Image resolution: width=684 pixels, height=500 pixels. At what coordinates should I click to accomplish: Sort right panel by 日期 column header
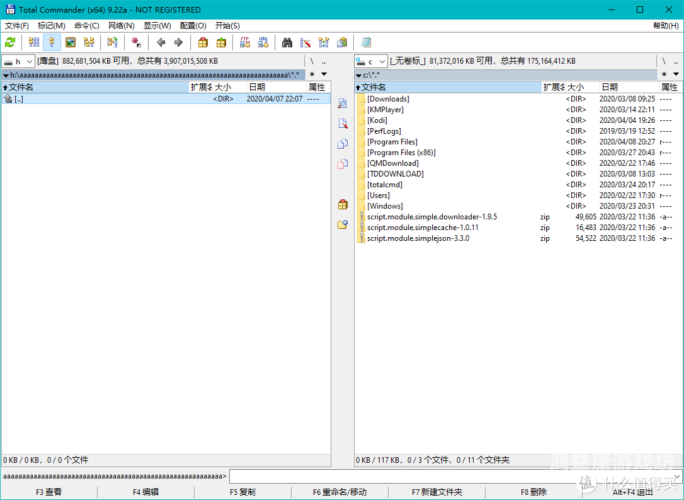[627, 87]
